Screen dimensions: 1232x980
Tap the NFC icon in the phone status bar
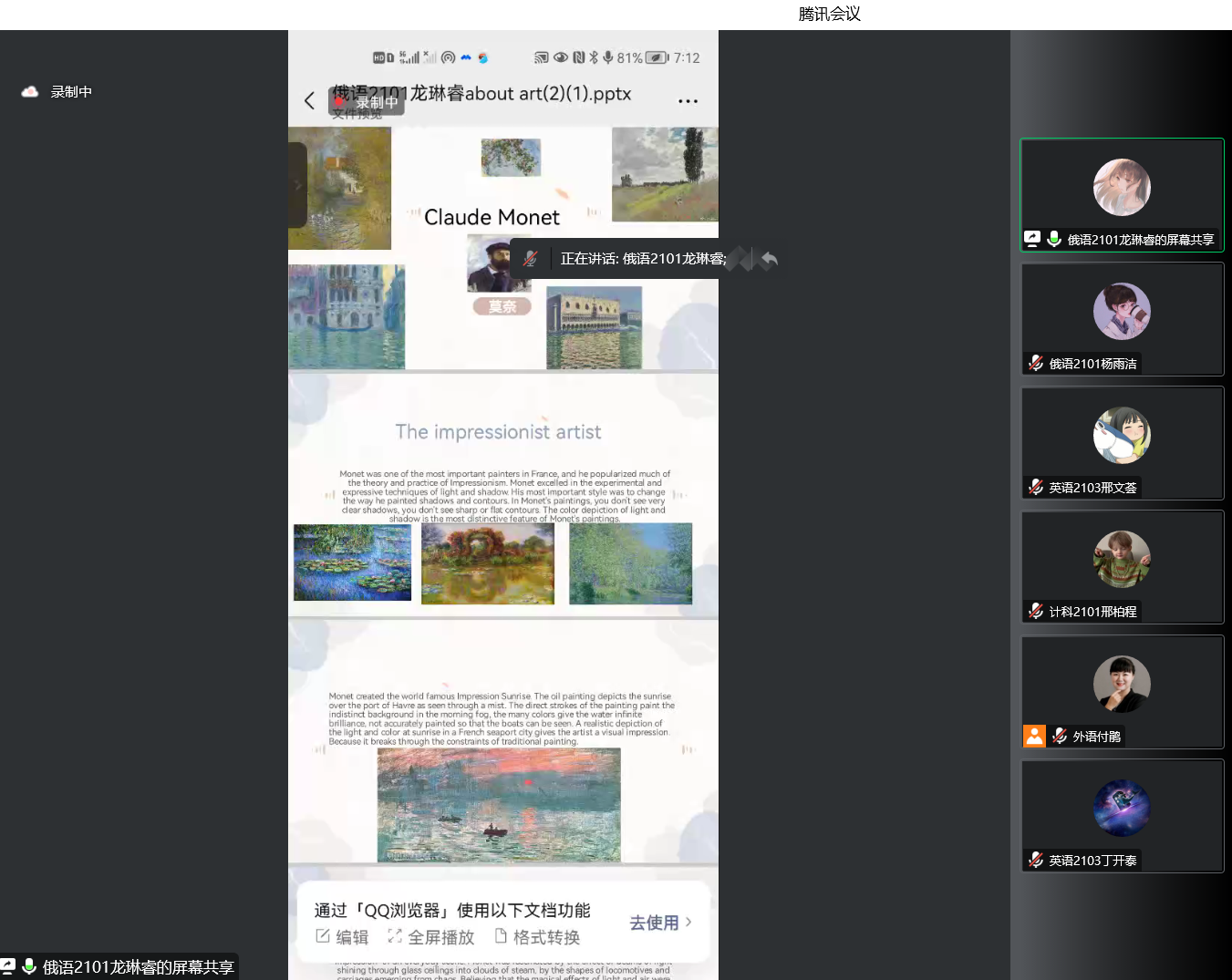click(578, 57)
